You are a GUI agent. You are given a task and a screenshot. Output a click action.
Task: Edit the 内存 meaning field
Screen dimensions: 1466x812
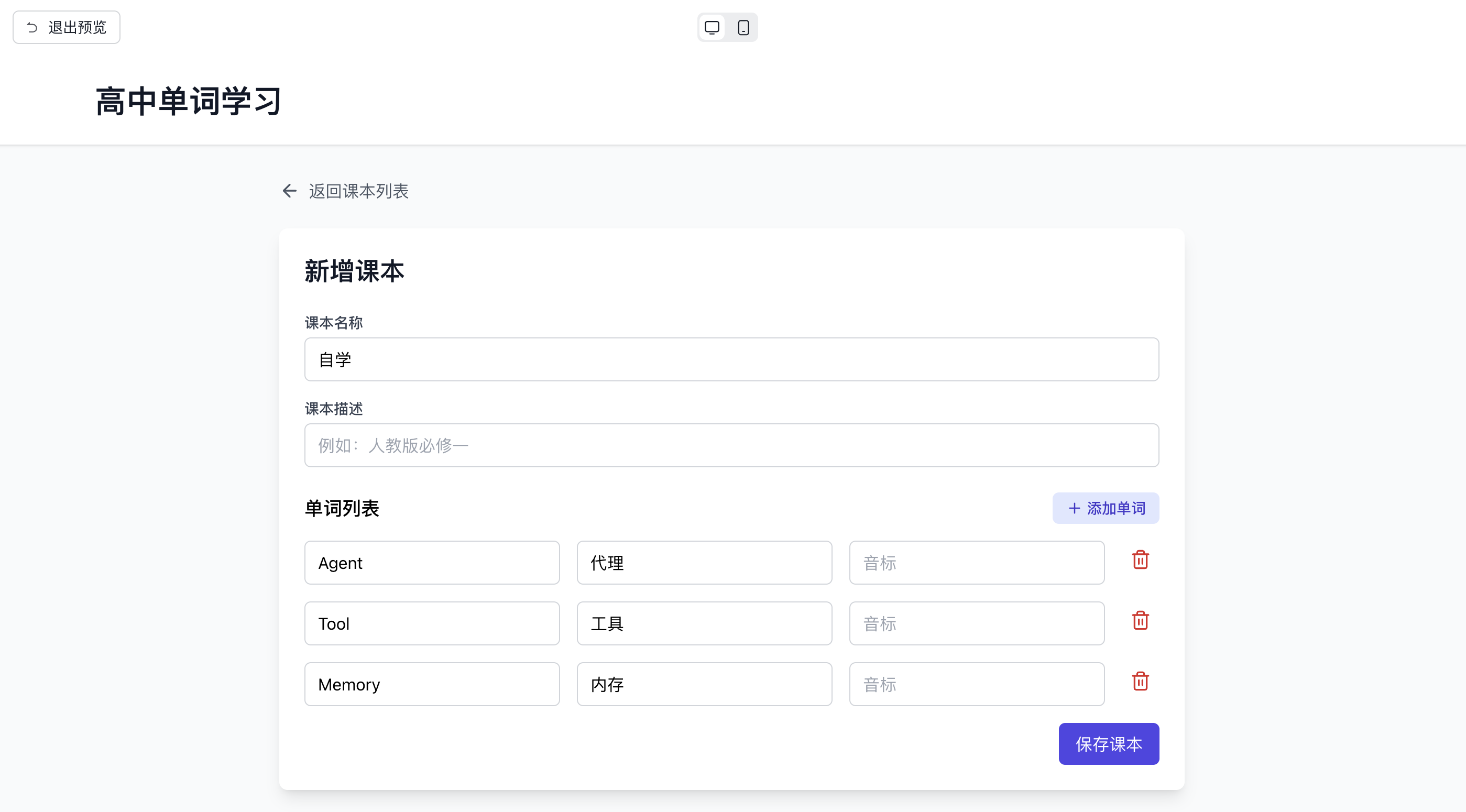[x=704, y=685]
